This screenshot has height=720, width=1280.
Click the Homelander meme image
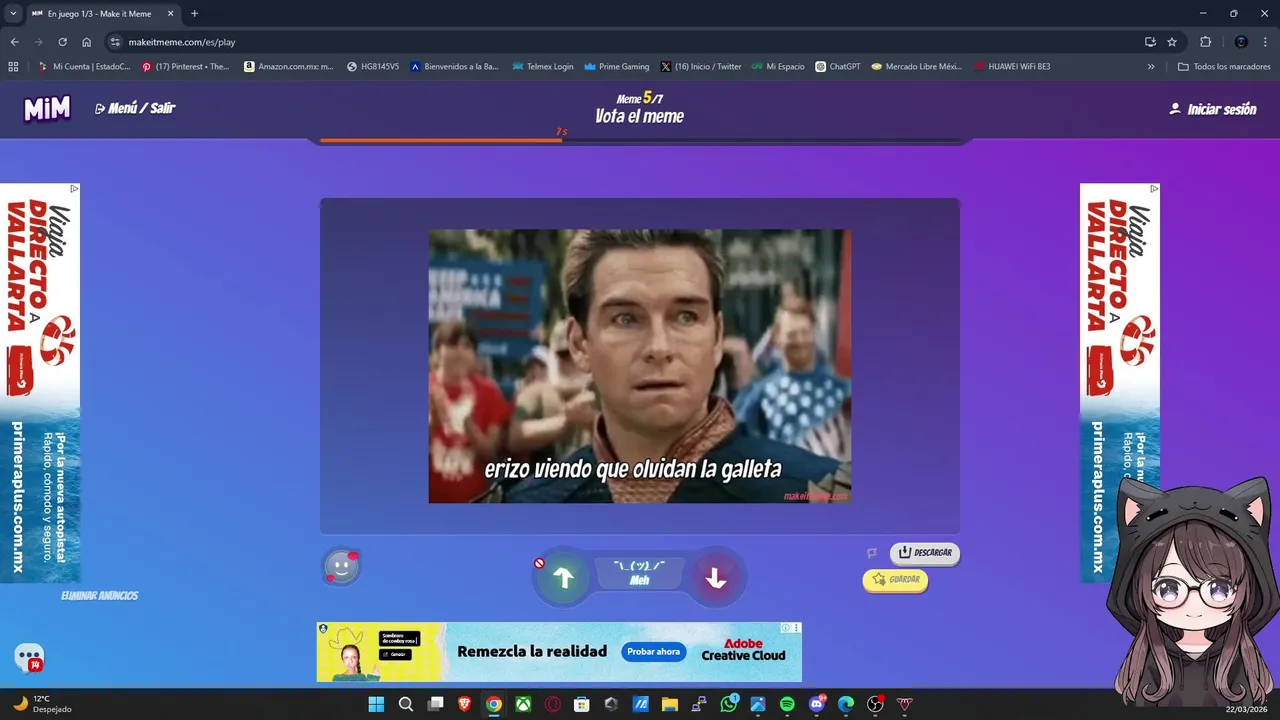coord(640,366)
